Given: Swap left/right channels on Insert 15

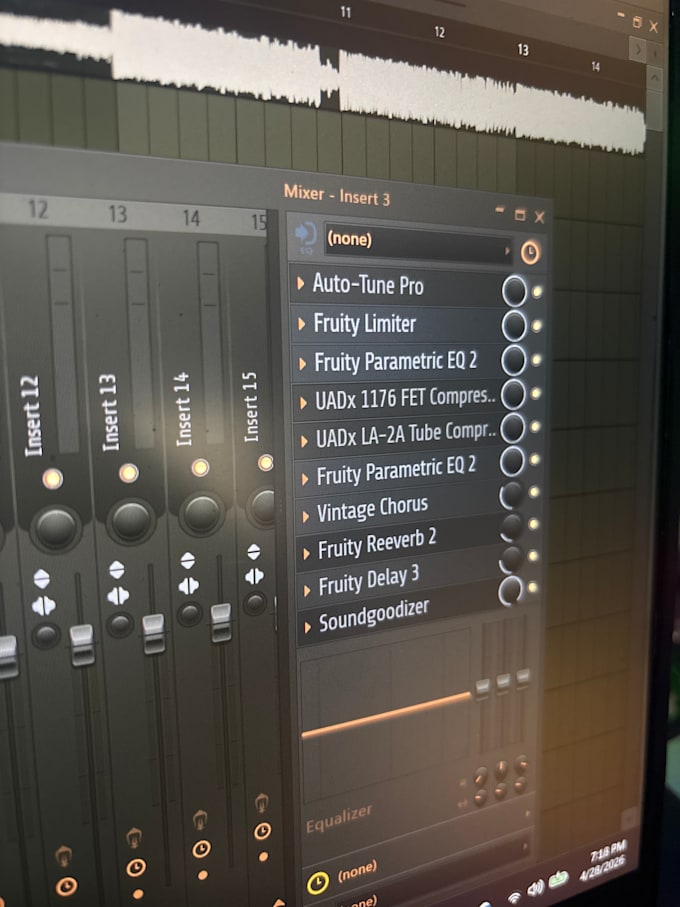Looking at the screenshot, I should click(x=254, y=576).
